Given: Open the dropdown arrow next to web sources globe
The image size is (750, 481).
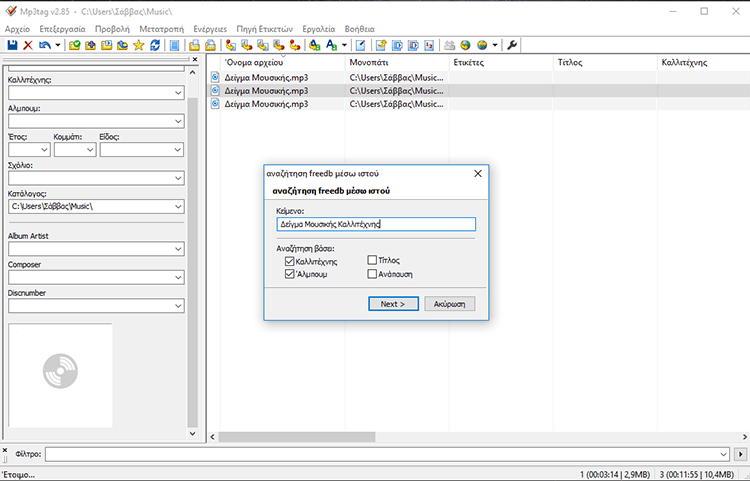Looking at the screenshot, I should click(x=495, y=45).
